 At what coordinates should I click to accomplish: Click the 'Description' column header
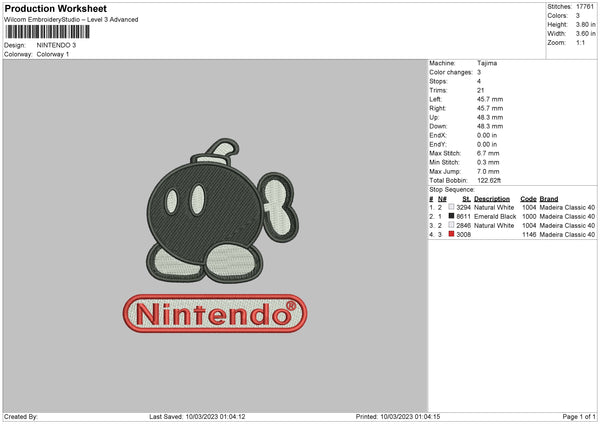492,199
